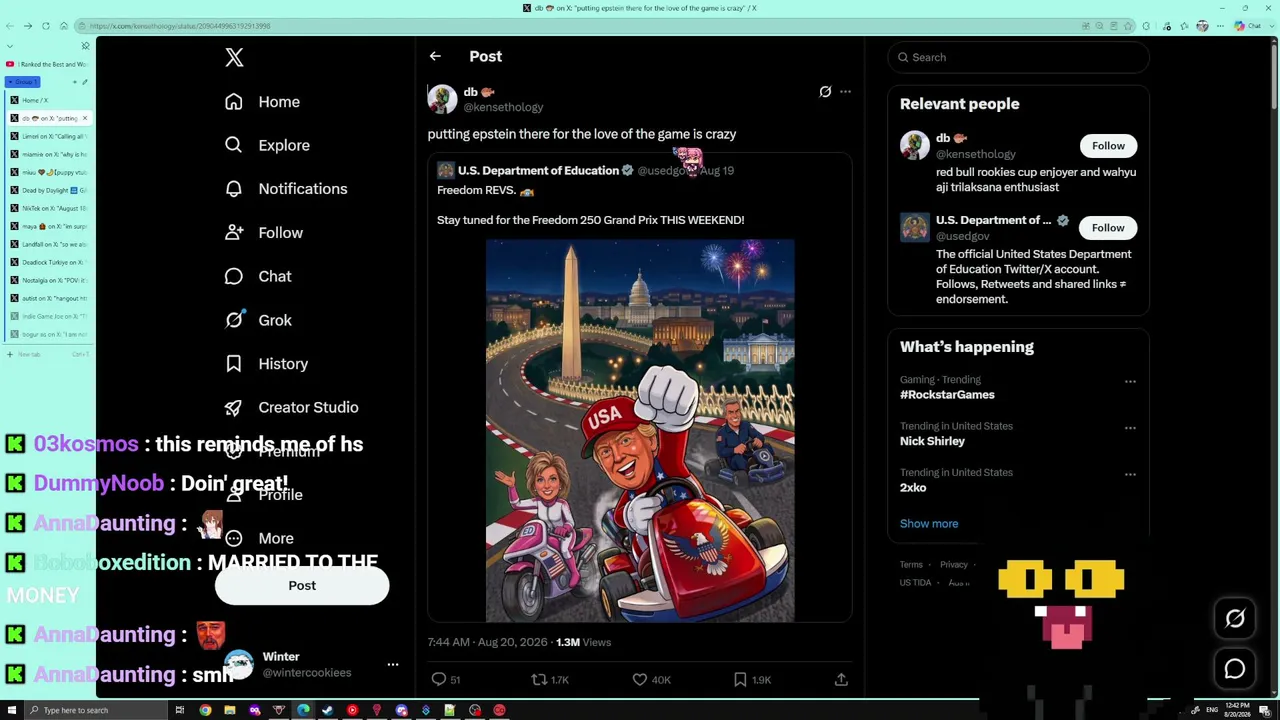The width and height of the screenshot is (1280, 720).
Task: Click the share icon on the post
Action: [841, 680]
